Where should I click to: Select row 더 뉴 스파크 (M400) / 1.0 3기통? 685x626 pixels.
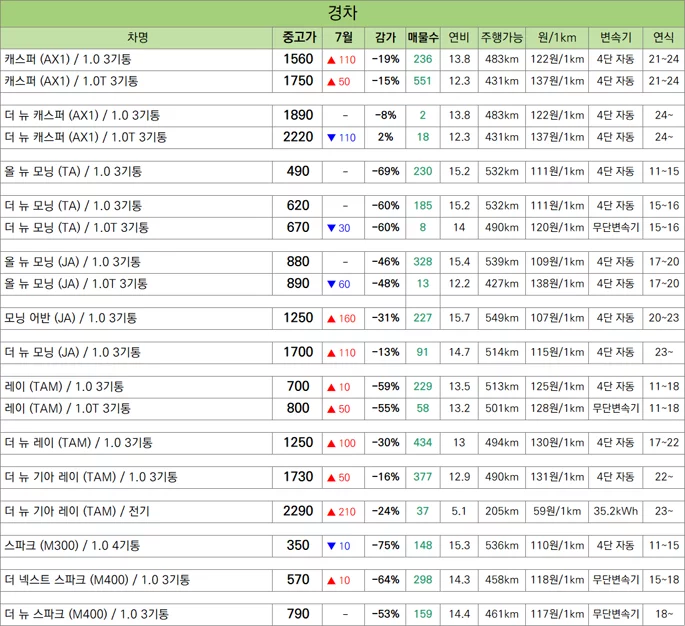[x=342, y=614]
